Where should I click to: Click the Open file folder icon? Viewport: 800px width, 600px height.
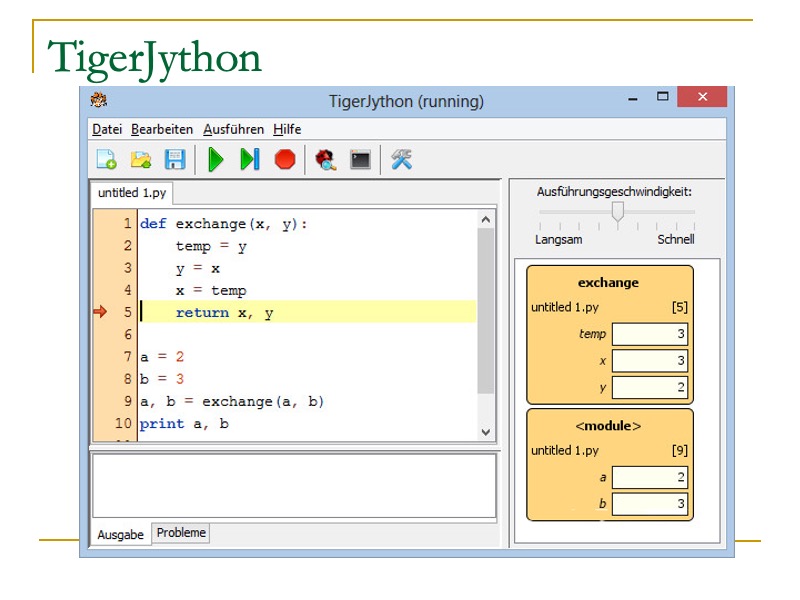141,159
